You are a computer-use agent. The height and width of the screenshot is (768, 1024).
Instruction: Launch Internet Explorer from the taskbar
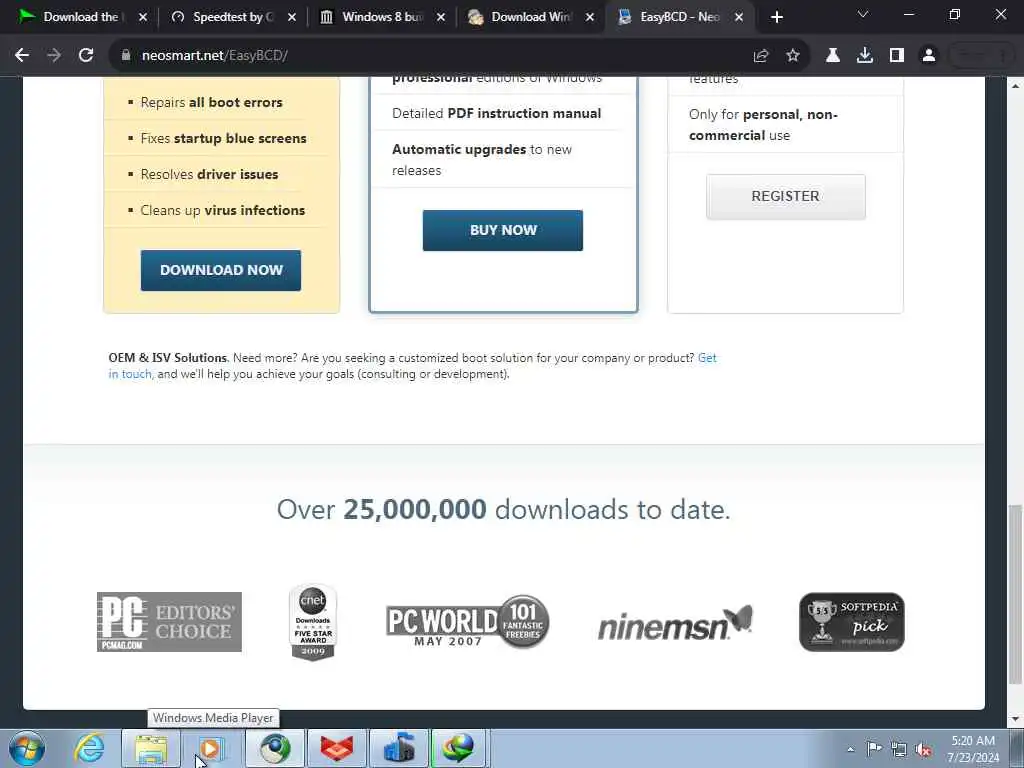pyautogui.click(x=89, y=748)
